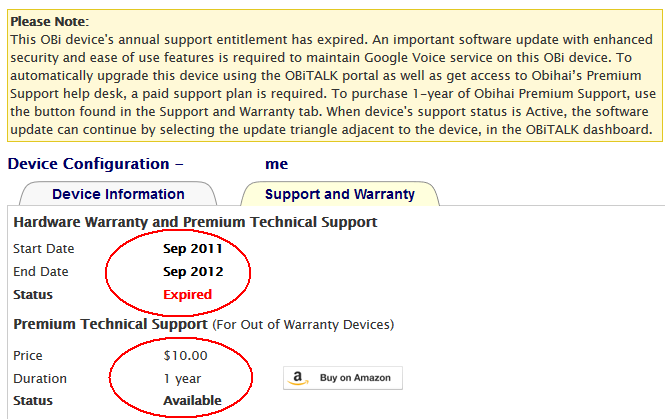
Task: Click the Device Configuration heading
Action: click(x=96, y=164)
